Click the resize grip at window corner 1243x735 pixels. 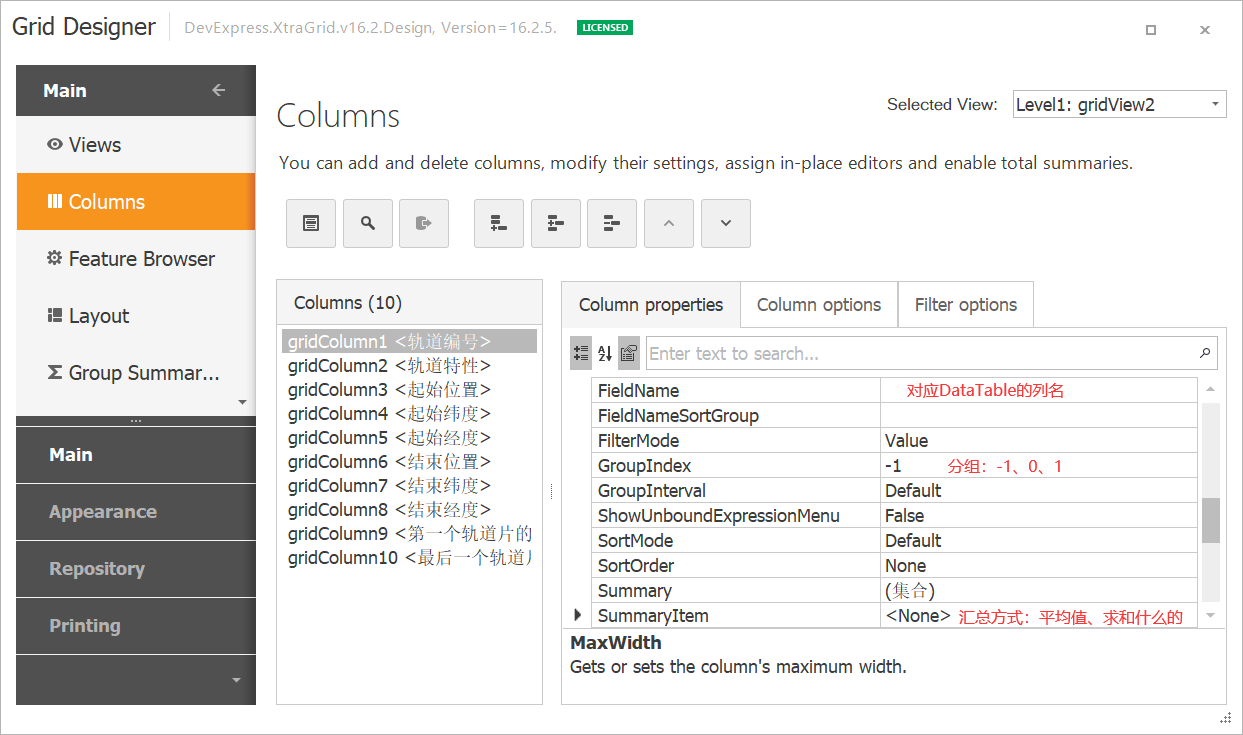(1226, 718)
